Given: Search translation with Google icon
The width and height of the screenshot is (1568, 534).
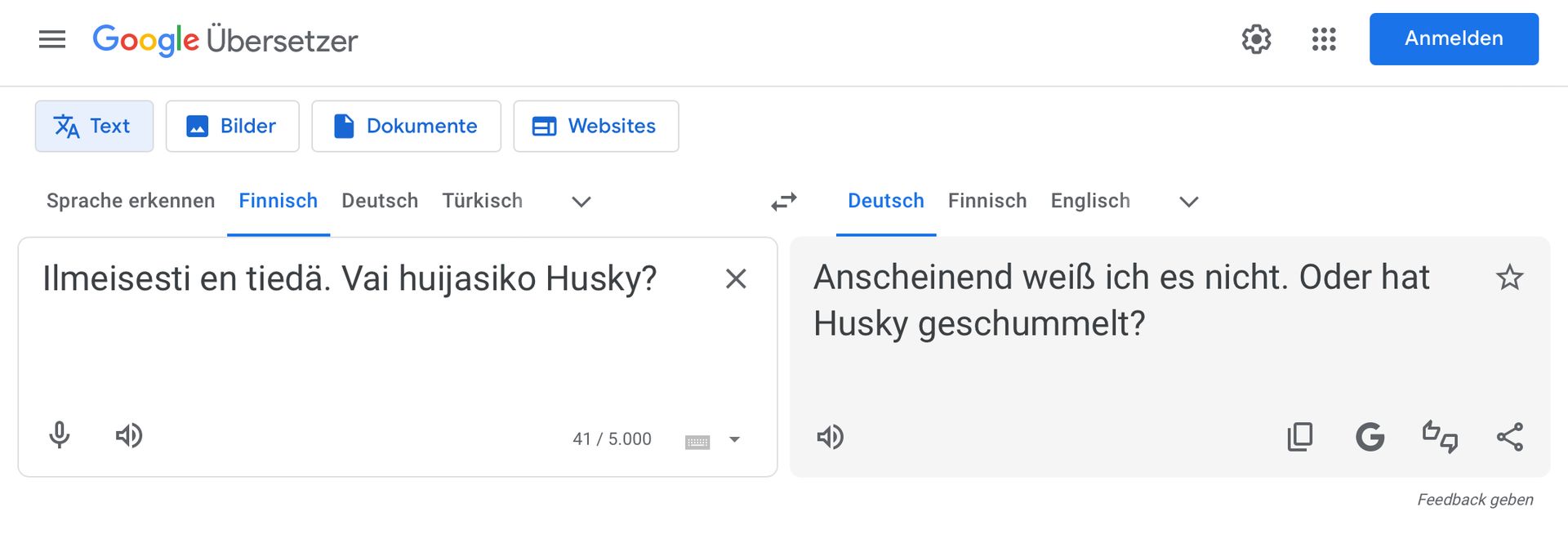Looking at the screenshot, I should (x=1370, y=437).
